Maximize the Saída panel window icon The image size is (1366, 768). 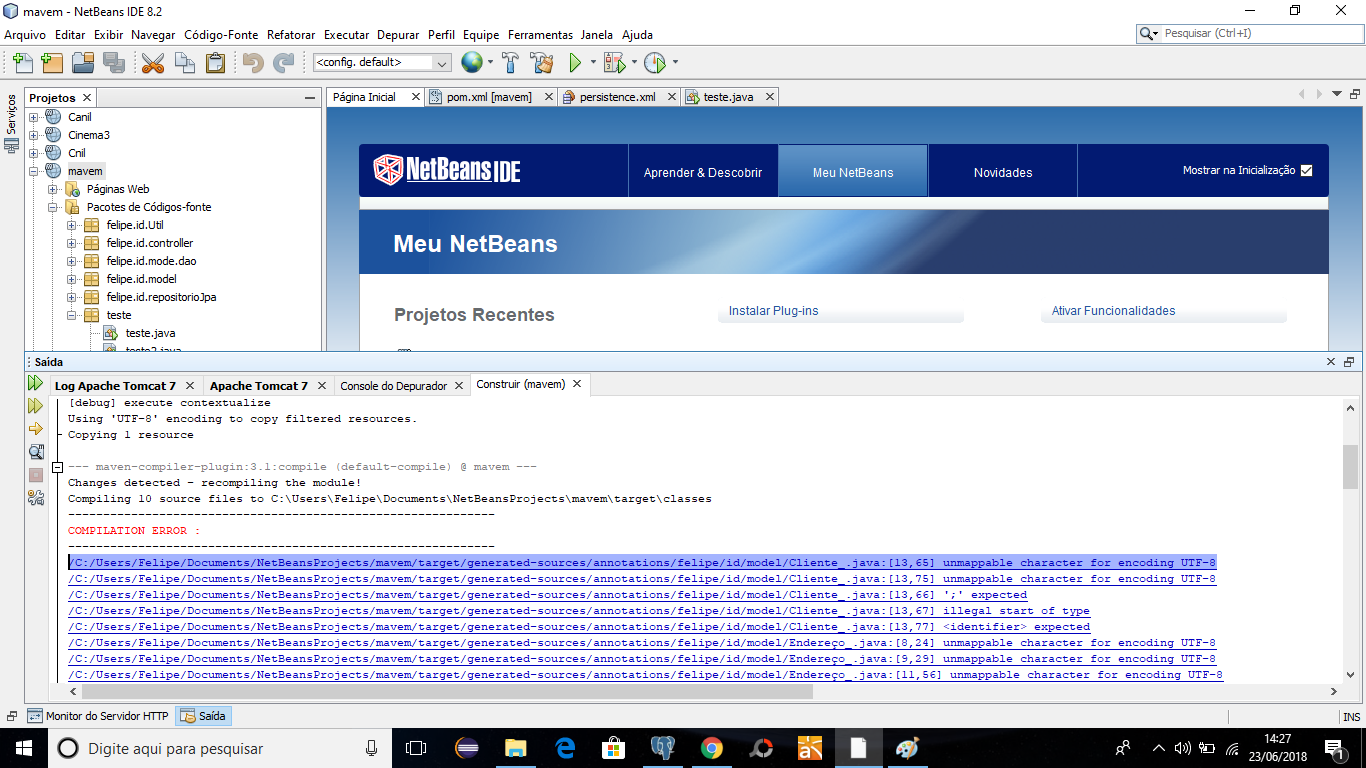click(x=1349, y=362)
